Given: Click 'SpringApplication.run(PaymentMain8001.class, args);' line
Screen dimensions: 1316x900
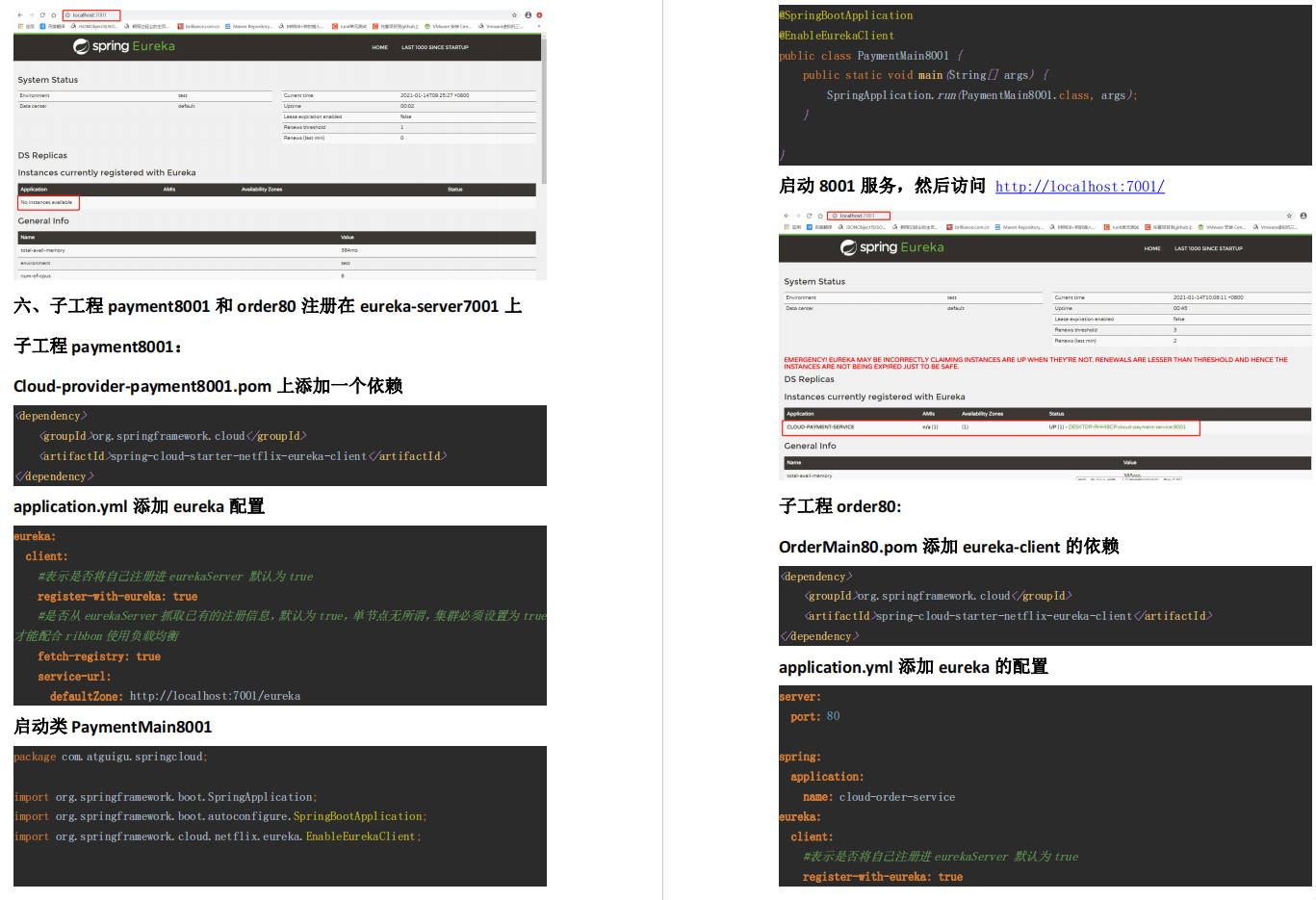Looking at the screenshot, I should [982, 95].
